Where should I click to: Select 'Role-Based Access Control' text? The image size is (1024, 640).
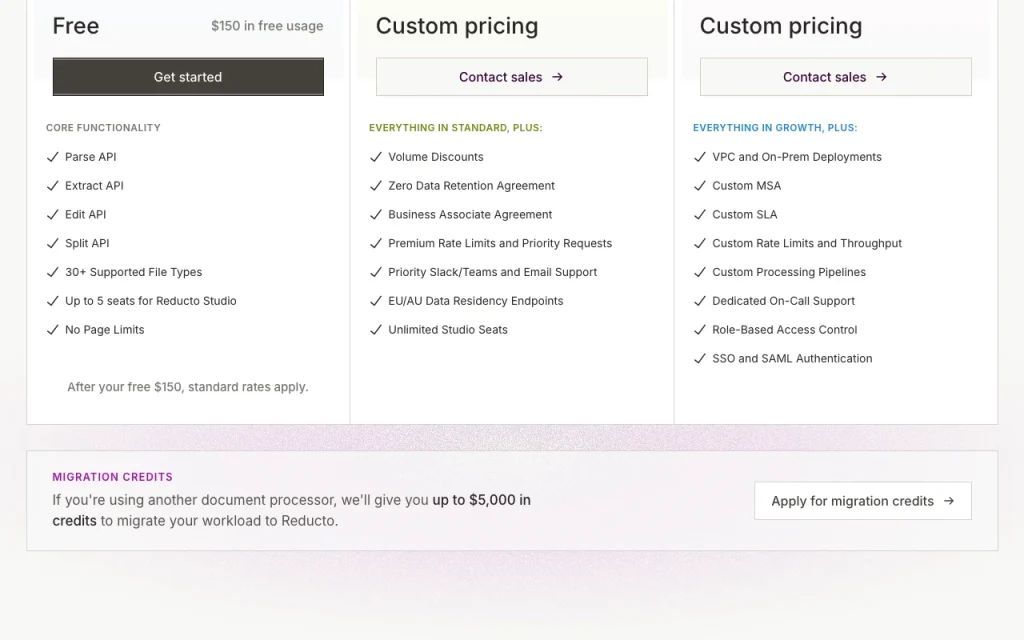click(x=784, y=329)
